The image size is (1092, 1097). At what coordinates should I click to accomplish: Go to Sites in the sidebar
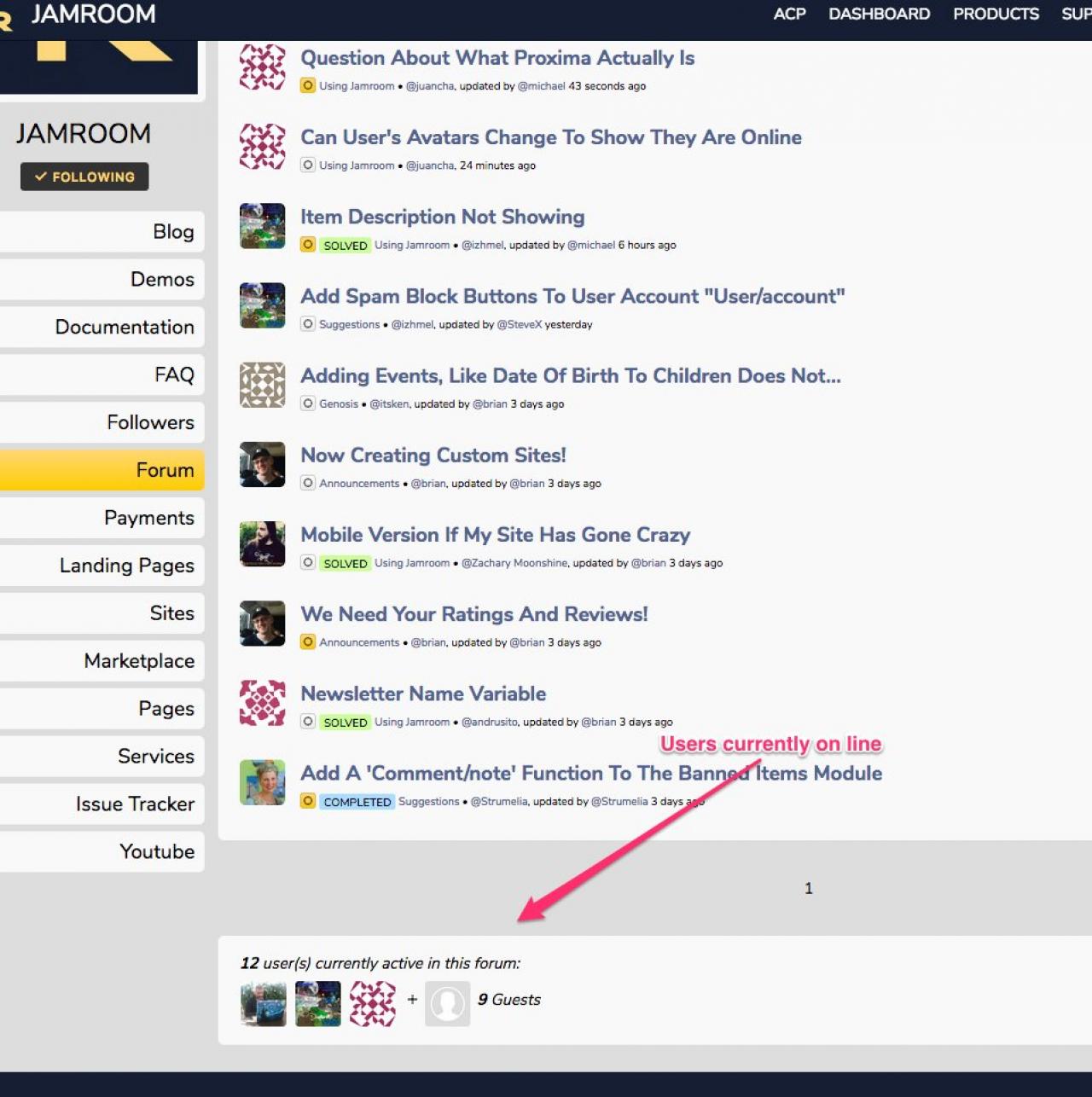click(102, 614)
